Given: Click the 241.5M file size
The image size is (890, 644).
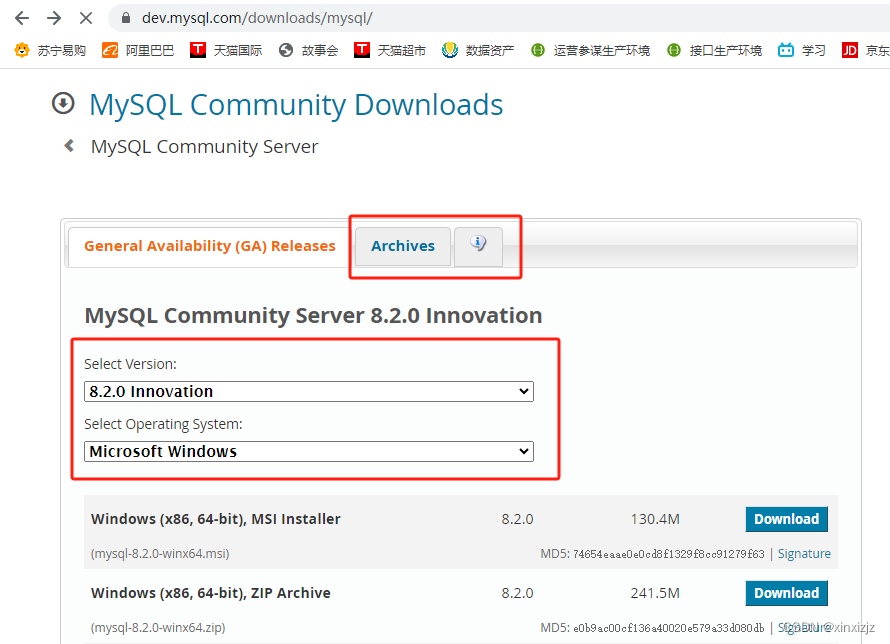Looking at the screenshot, I should click(x=655, y=593).
